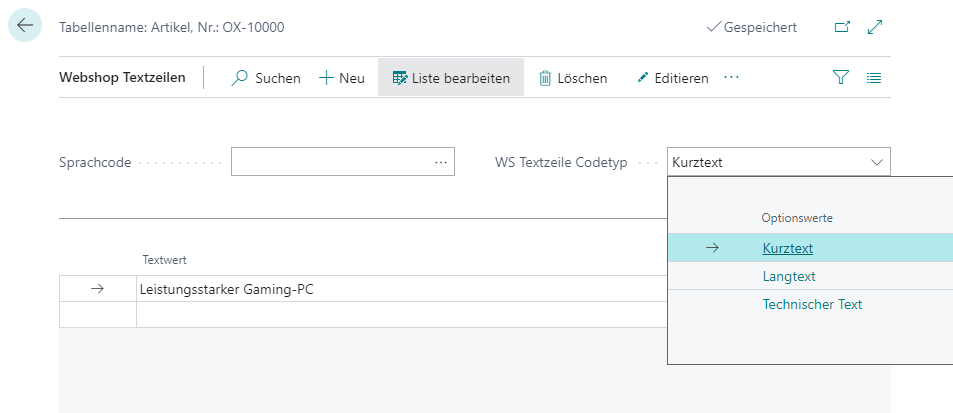Choose Langtext from option list
This screenshot has height=413, width=953.
pos(789,276)
